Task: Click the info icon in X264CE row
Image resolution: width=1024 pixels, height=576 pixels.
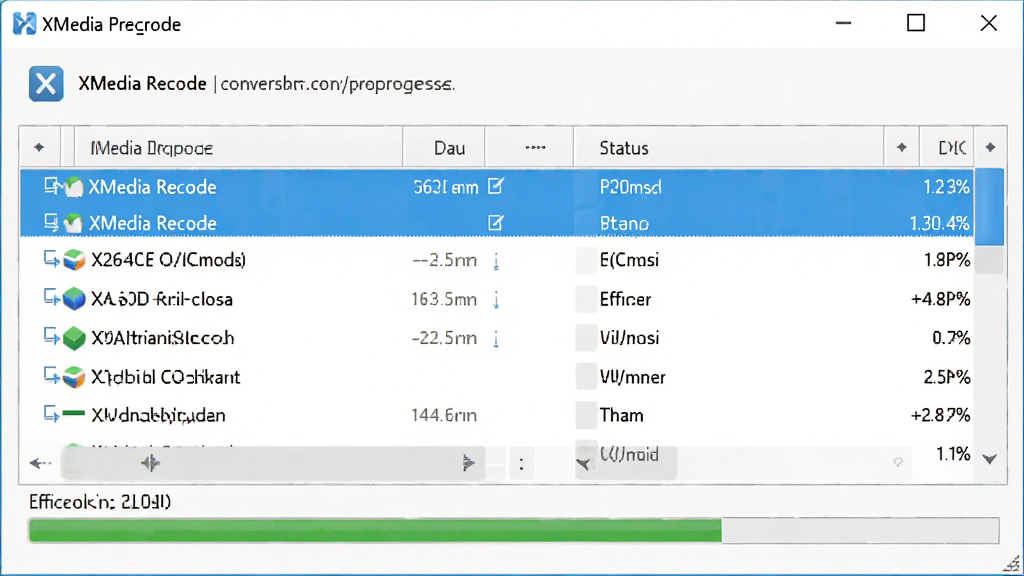Action: (x=496, y=261)
